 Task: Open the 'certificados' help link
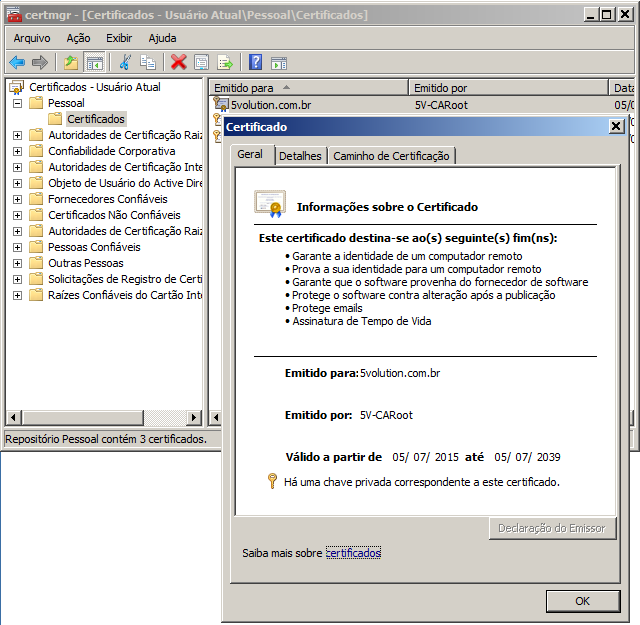pyautogui.click(x=354, y=553)
